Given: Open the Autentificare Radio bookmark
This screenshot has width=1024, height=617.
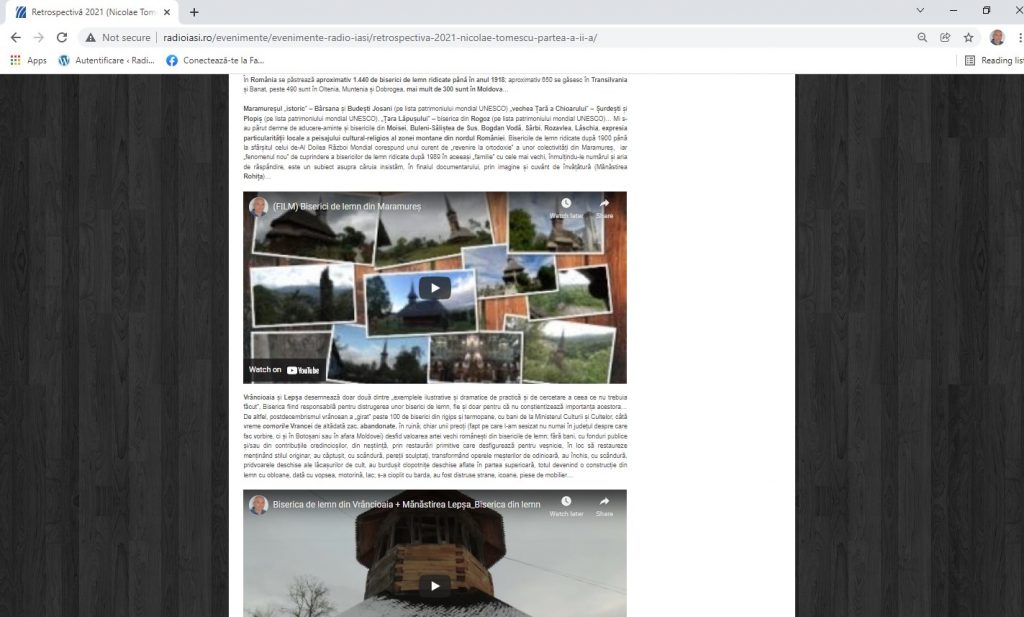Looking at the screenshot, I should (x=106, y=60).
